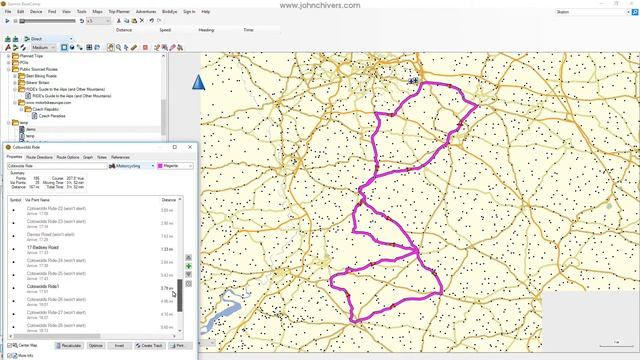This screenshot has width=640, height=360.
Task: Select the Select arrow tool
Action: [126, 48]
